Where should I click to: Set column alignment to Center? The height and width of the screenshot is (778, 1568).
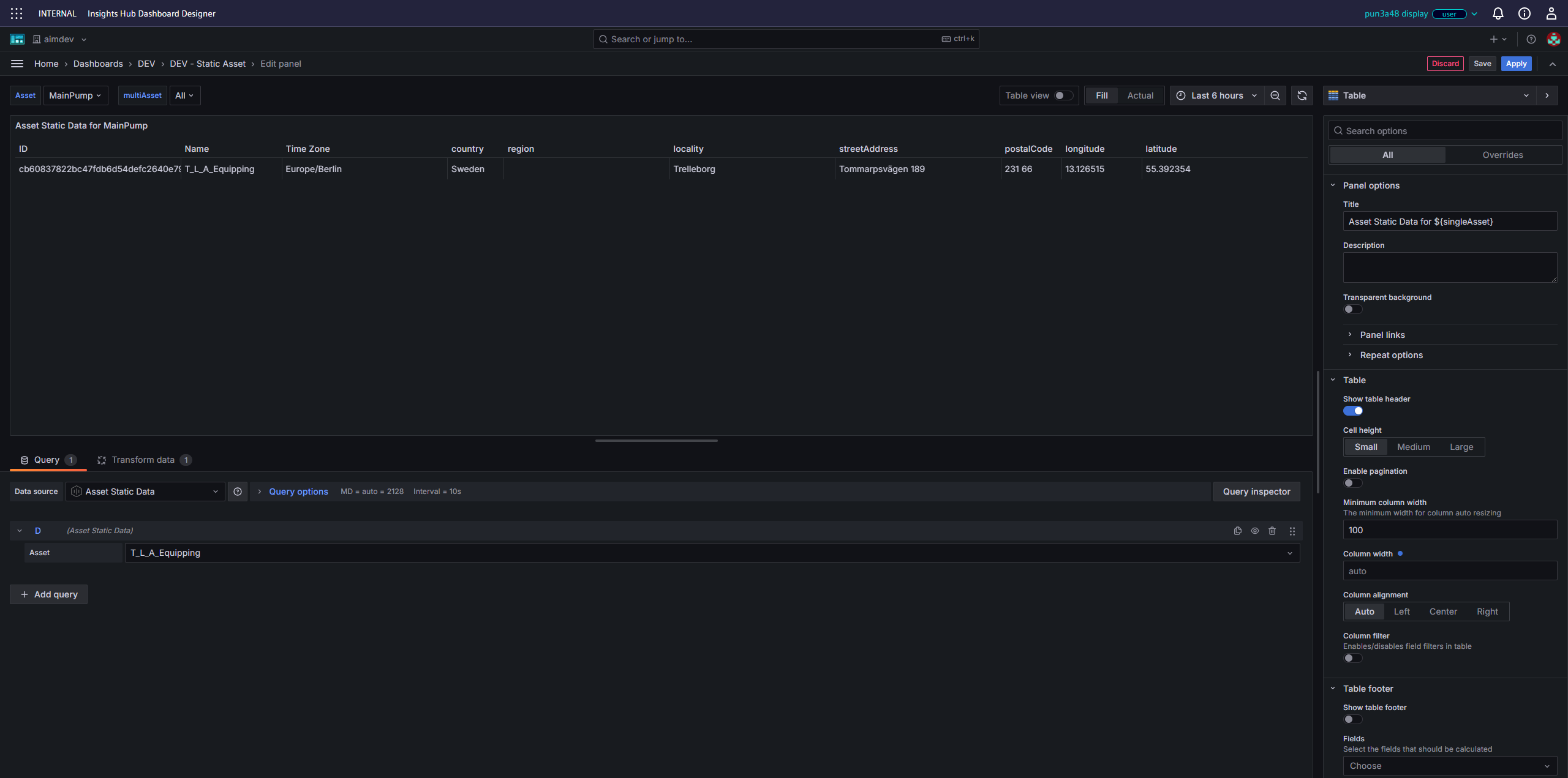[x=1442, y=612]
